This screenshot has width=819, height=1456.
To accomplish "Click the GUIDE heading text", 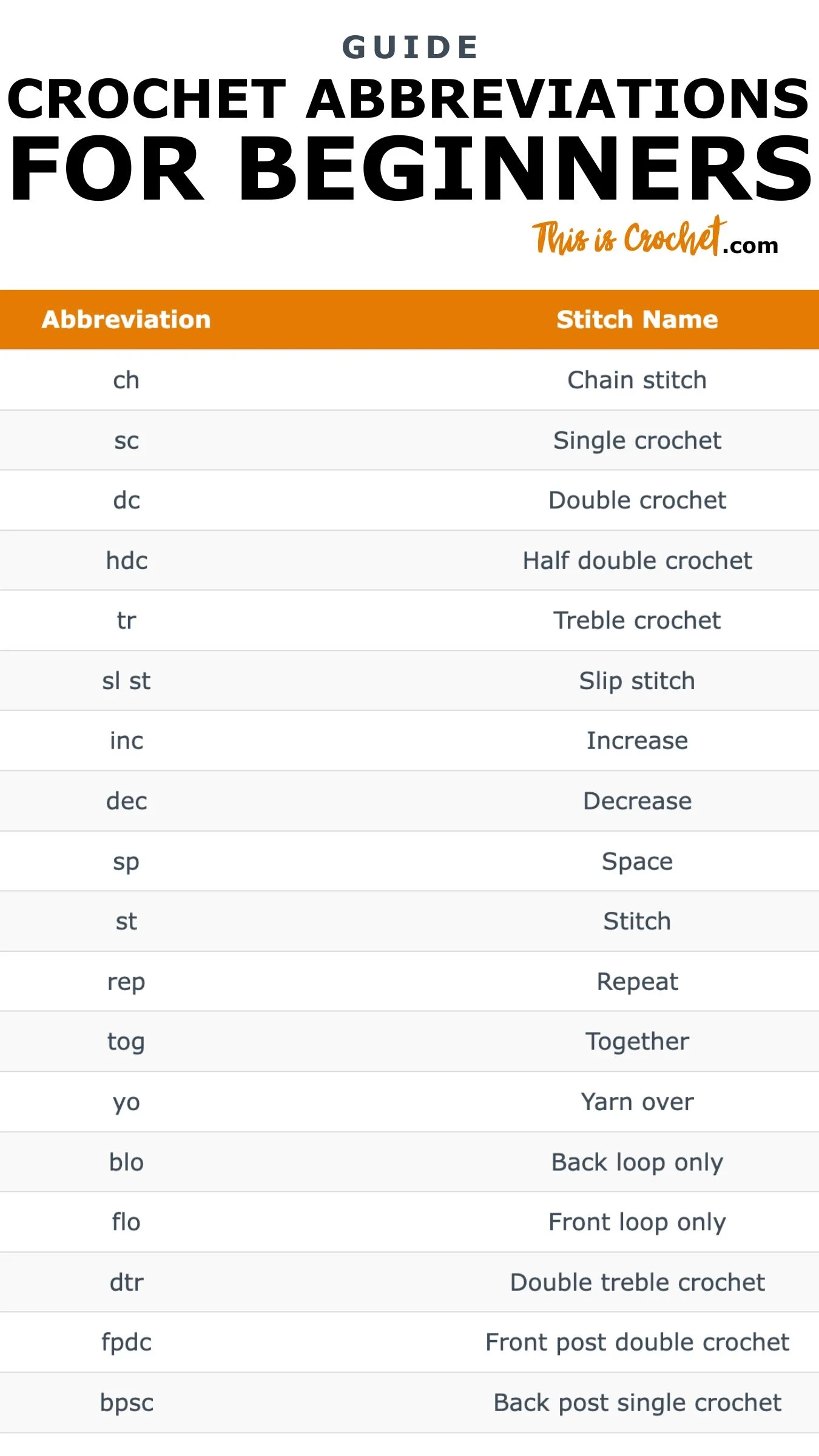I will [411, 48].
